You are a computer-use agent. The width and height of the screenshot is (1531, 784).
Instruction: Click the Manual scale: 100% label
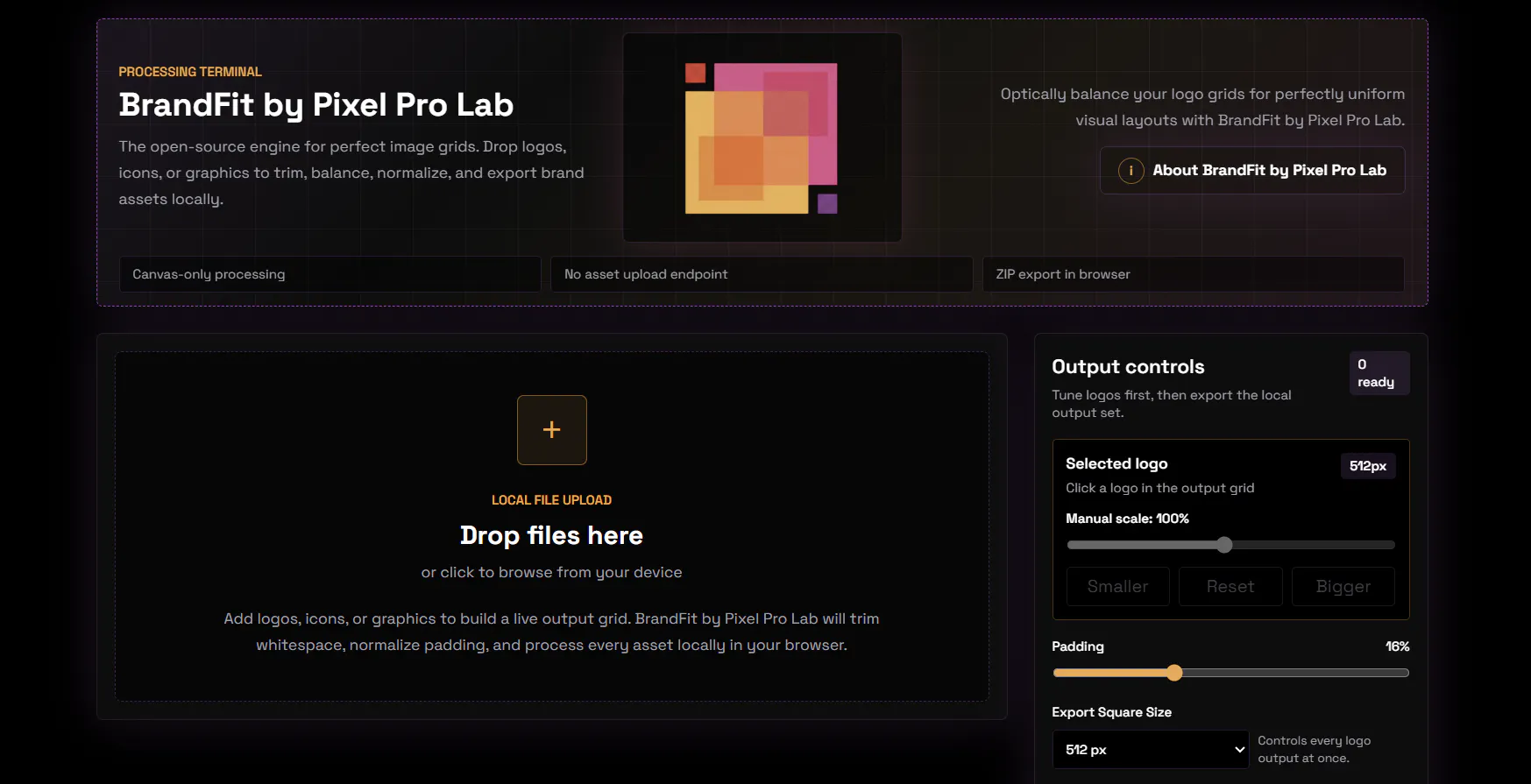tap(1127, 519)
